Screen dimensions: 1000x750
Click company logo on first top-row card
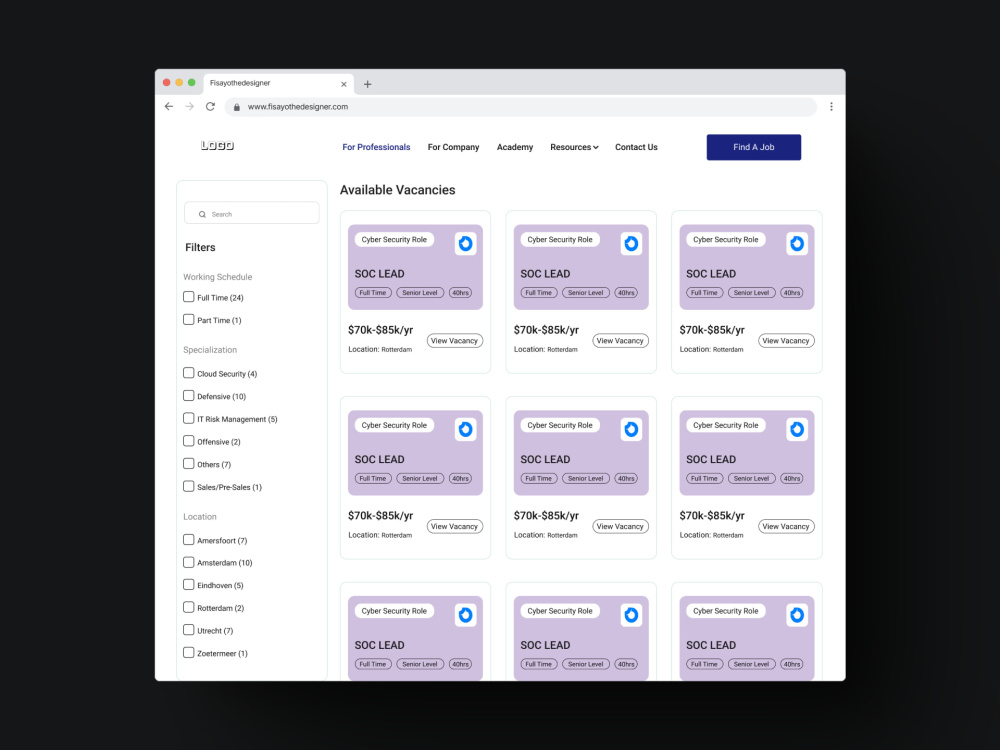click(466, 244)
